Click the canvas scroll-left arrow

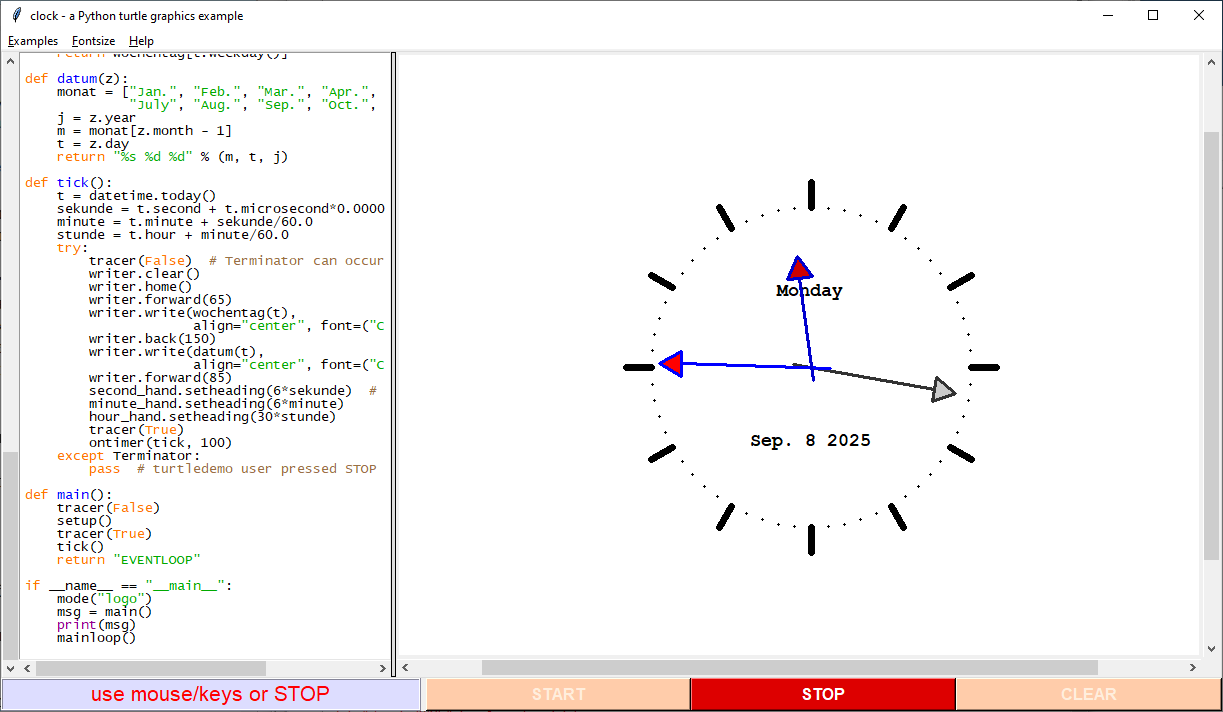[407, 668]
